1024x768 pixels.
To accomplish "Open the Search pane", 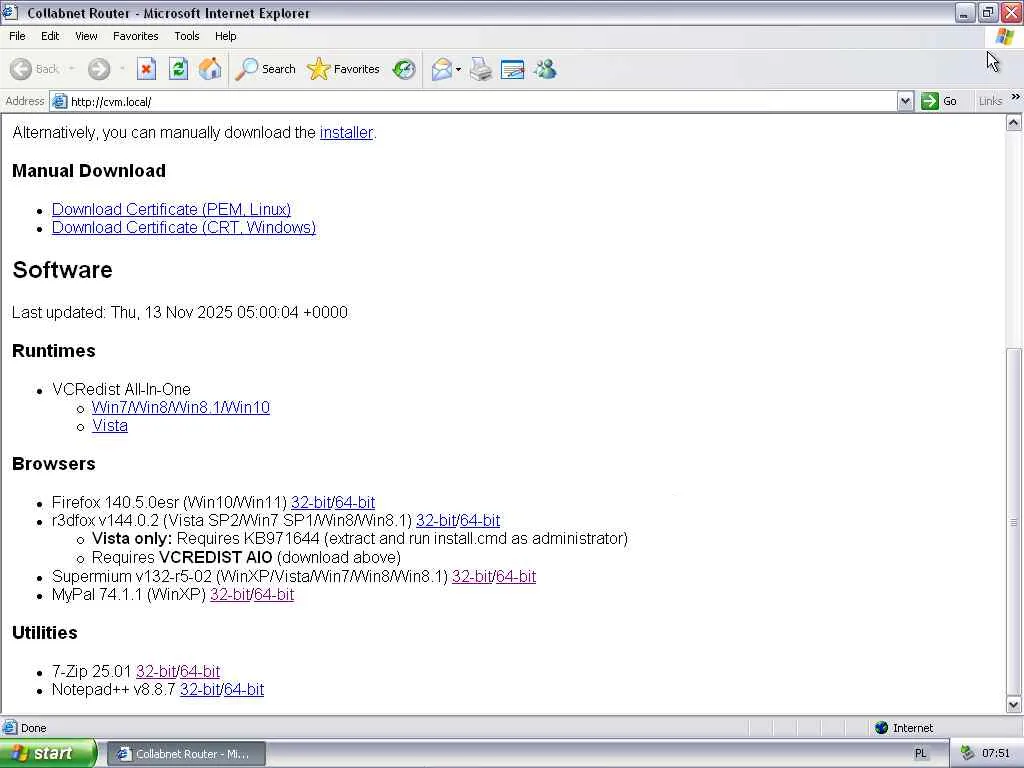I will coord(265,69).
